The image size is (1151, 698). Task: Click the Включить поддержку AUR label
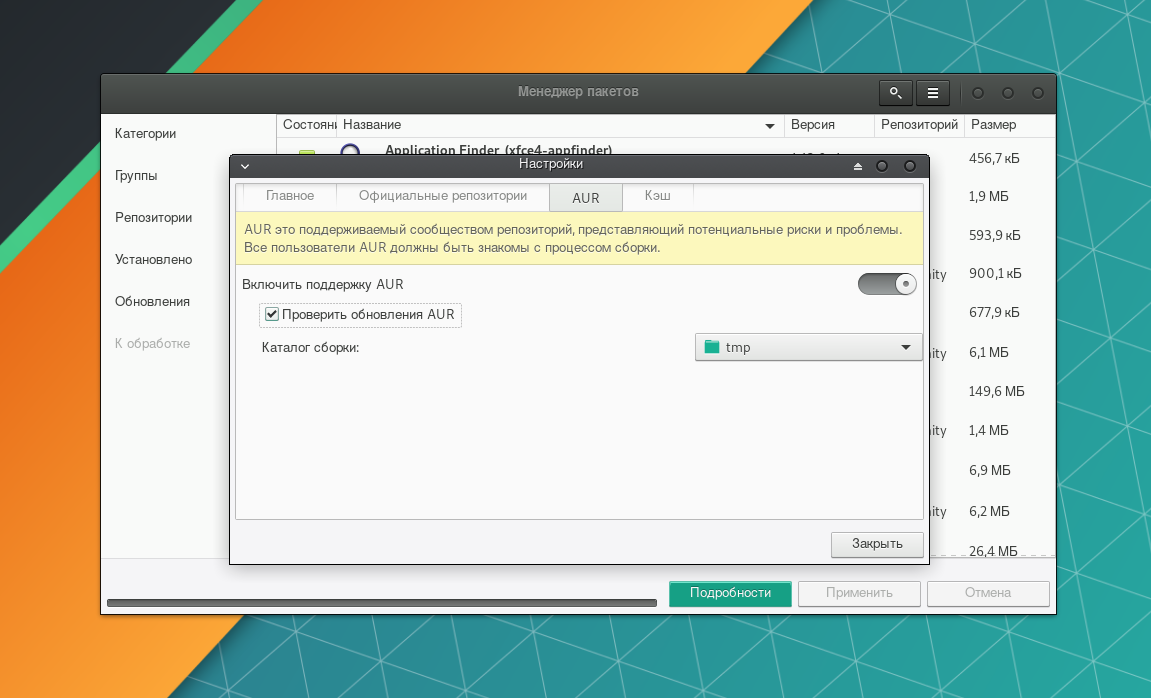point(323,284)
